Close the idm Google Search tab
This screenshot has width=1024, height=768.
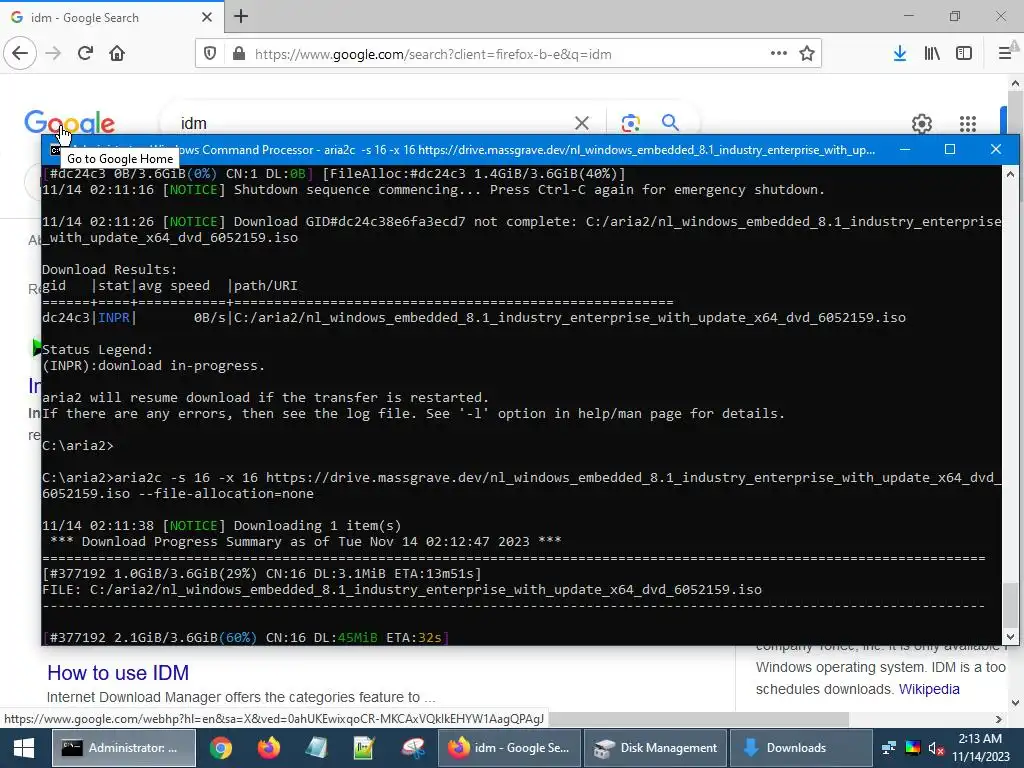(x=207, y=17)
